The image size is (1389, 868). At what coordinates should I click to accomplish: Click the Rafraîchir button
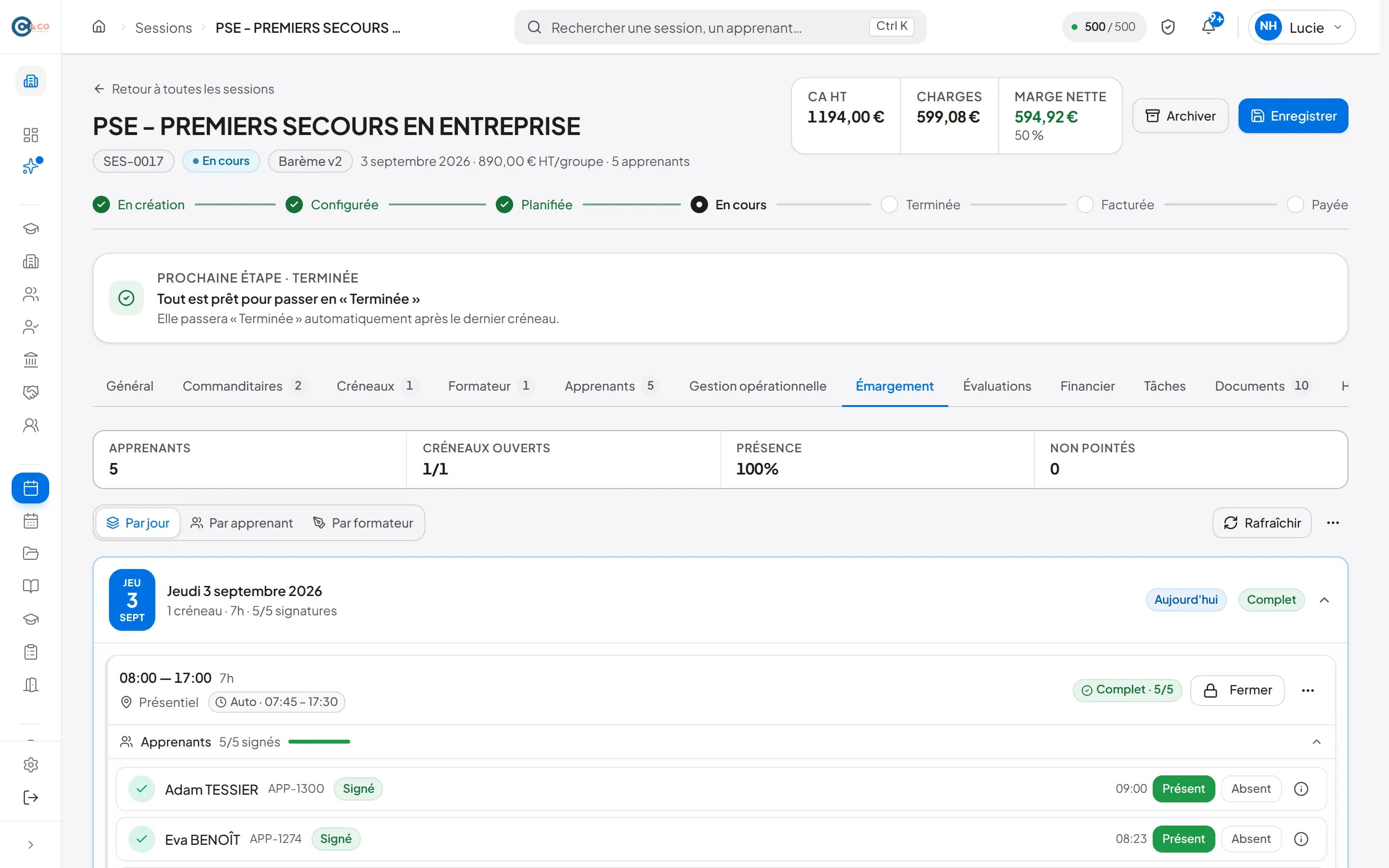pos(1262,523)
